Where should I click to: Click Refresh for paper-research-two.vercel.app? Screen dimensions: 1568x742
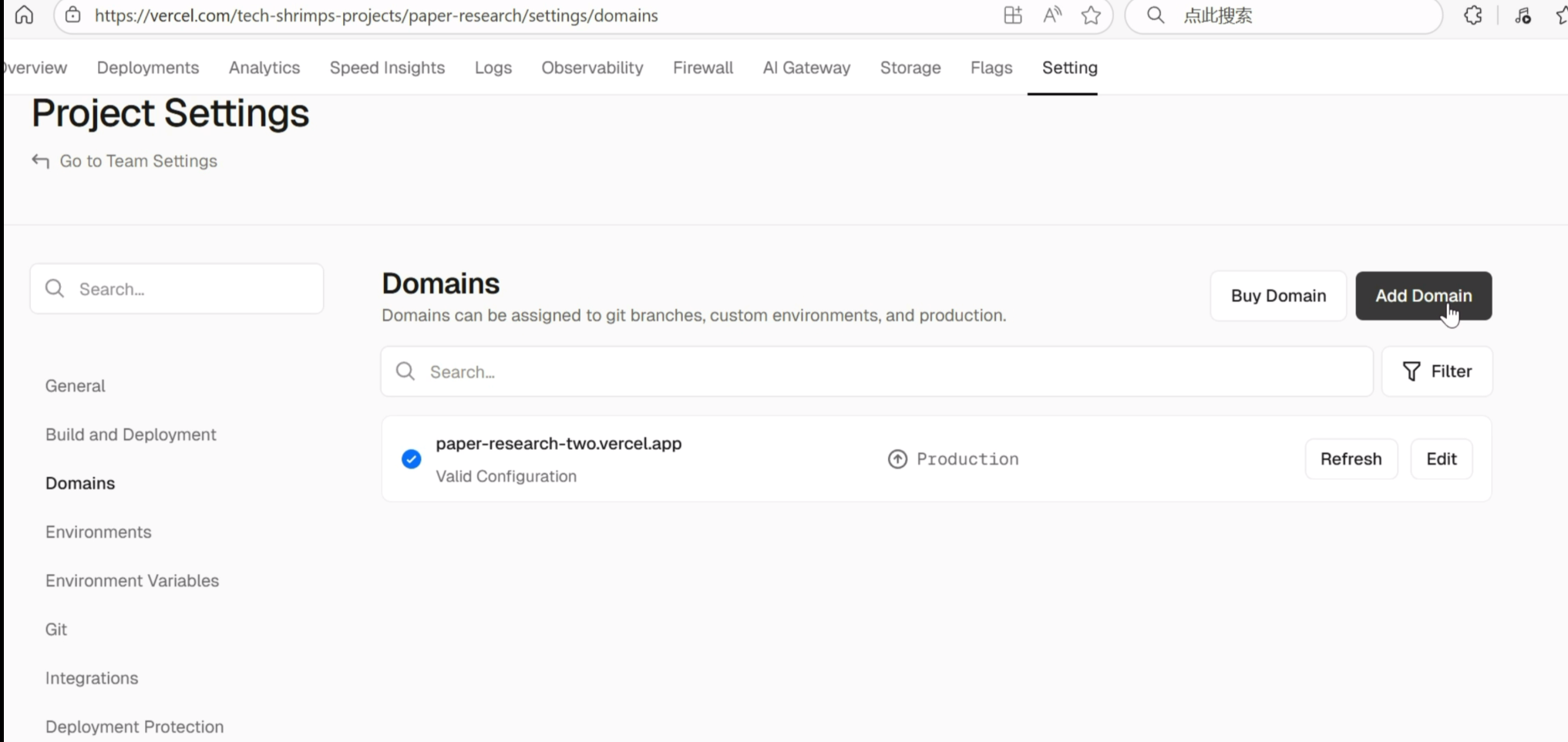click(x=1351, y=459)
